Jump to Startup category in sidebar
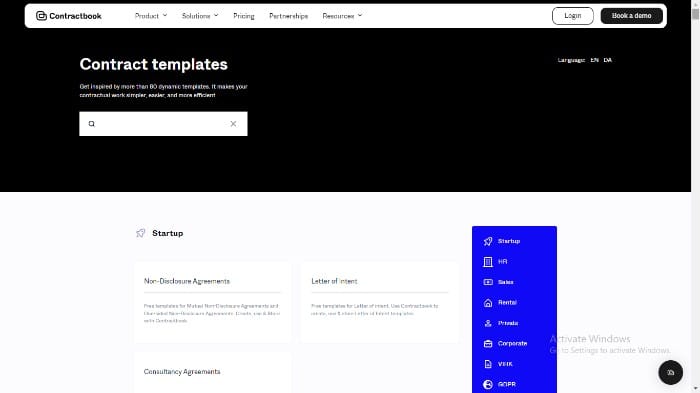This screenshot has width=700, height=393. [x=509, y=241]
